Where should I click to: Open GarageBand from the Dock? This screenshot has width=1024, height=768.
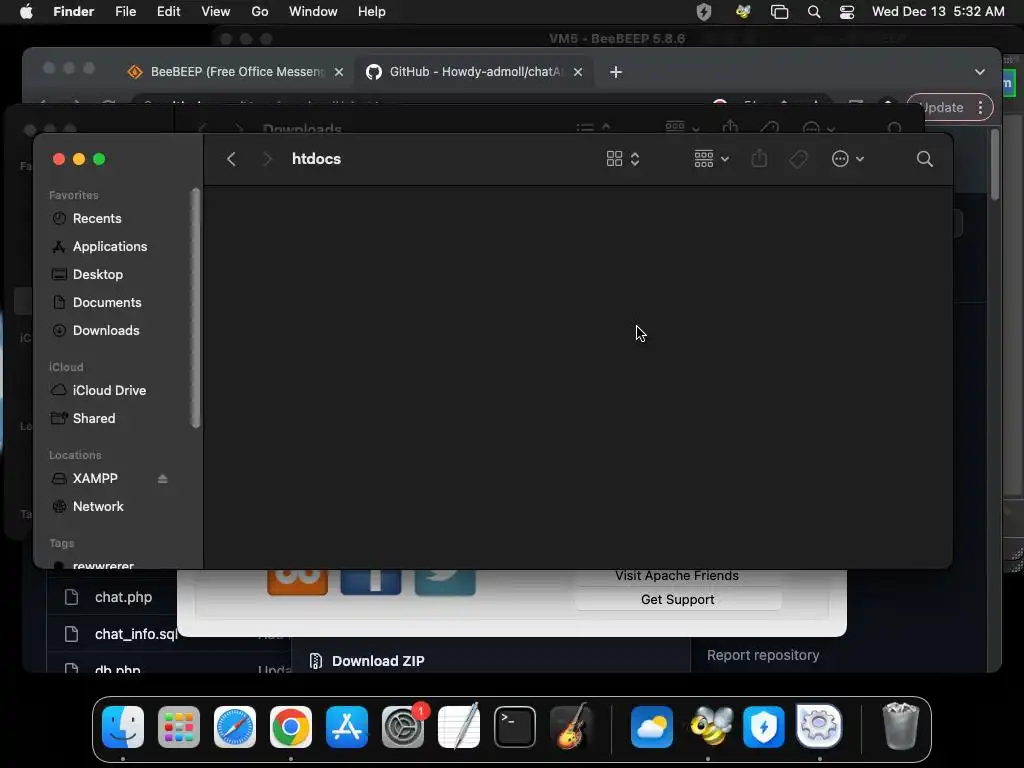[571, 726]
